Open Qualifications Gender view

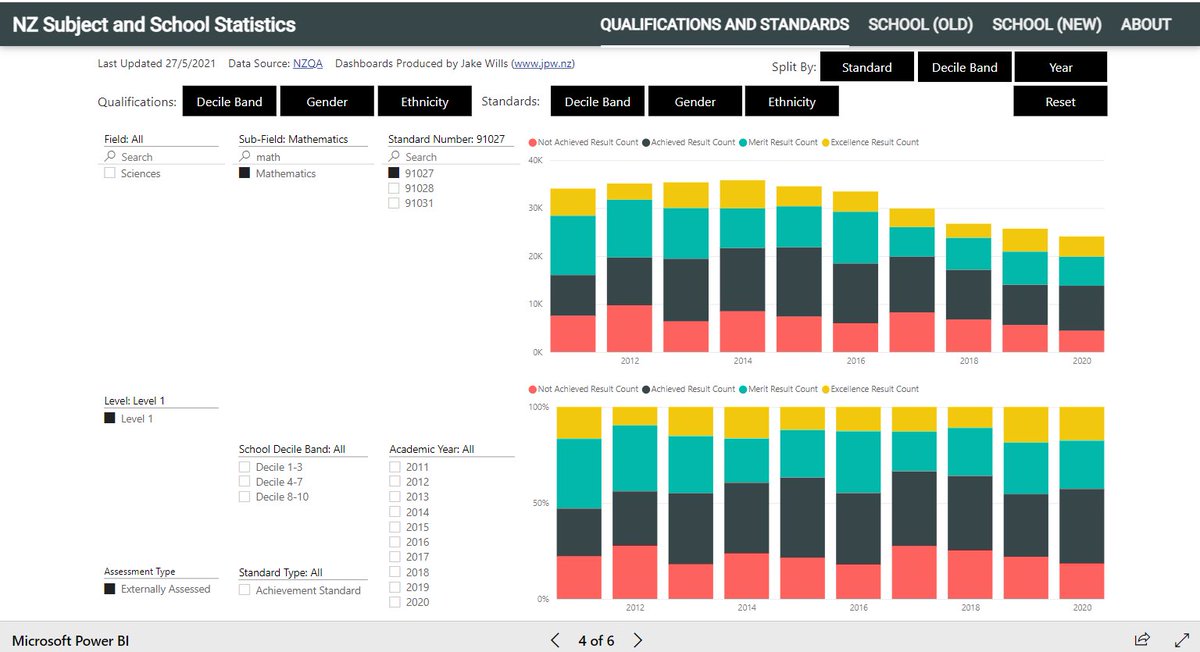point(327,101)
